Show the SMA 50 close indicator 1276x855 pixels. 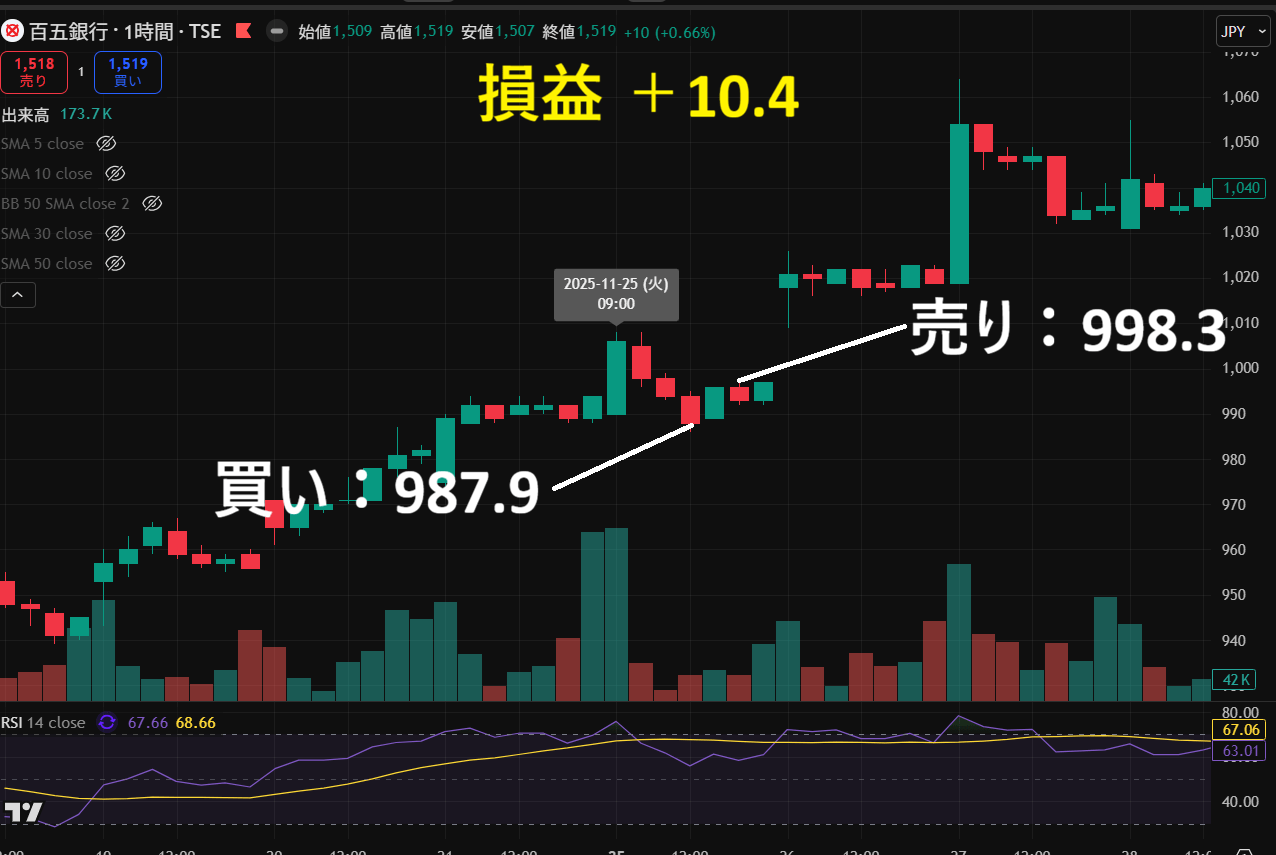pos(115,264)
